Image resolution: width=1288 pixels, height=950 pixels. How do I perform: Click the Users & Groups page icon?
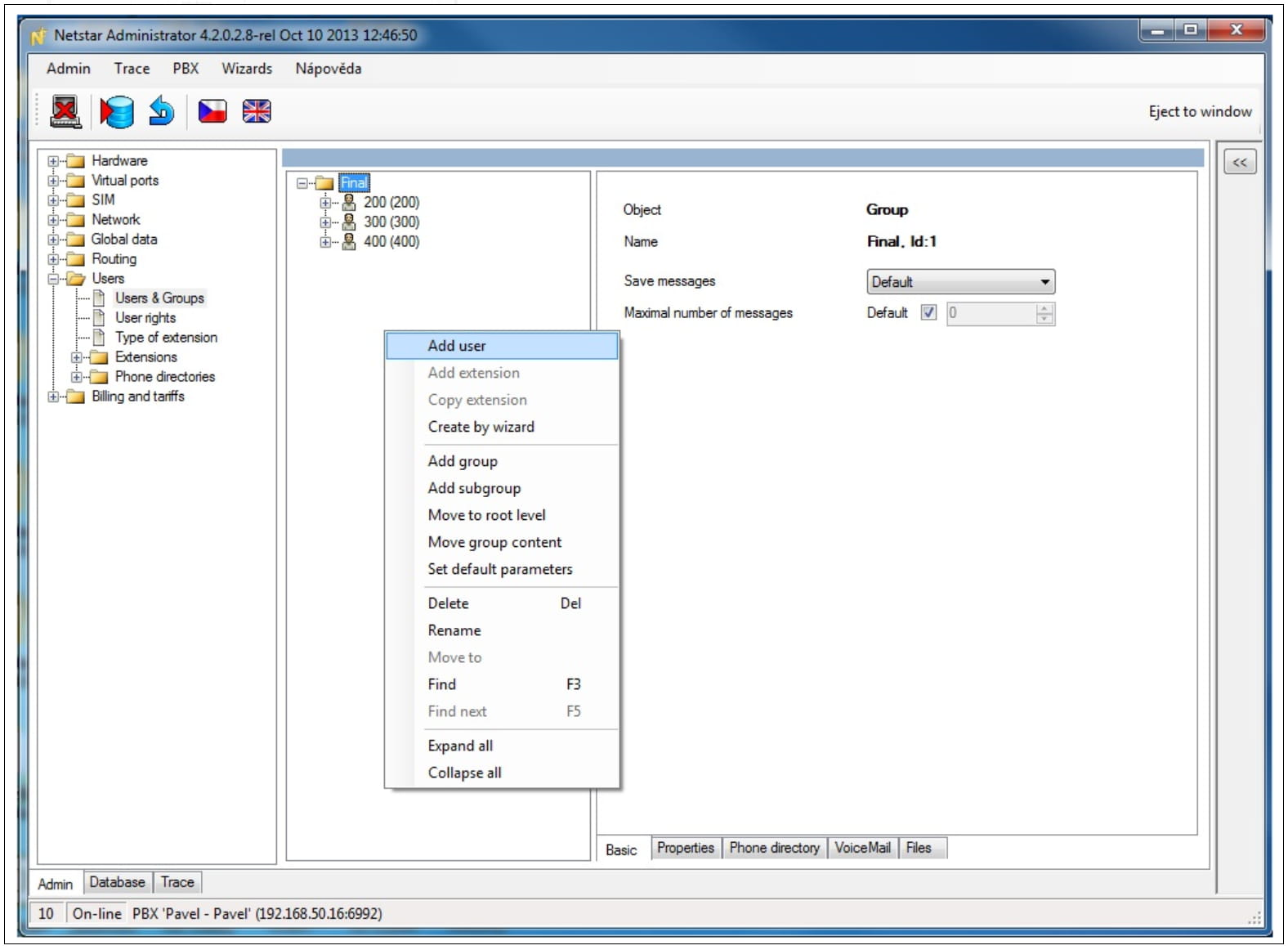click(99, 298)
